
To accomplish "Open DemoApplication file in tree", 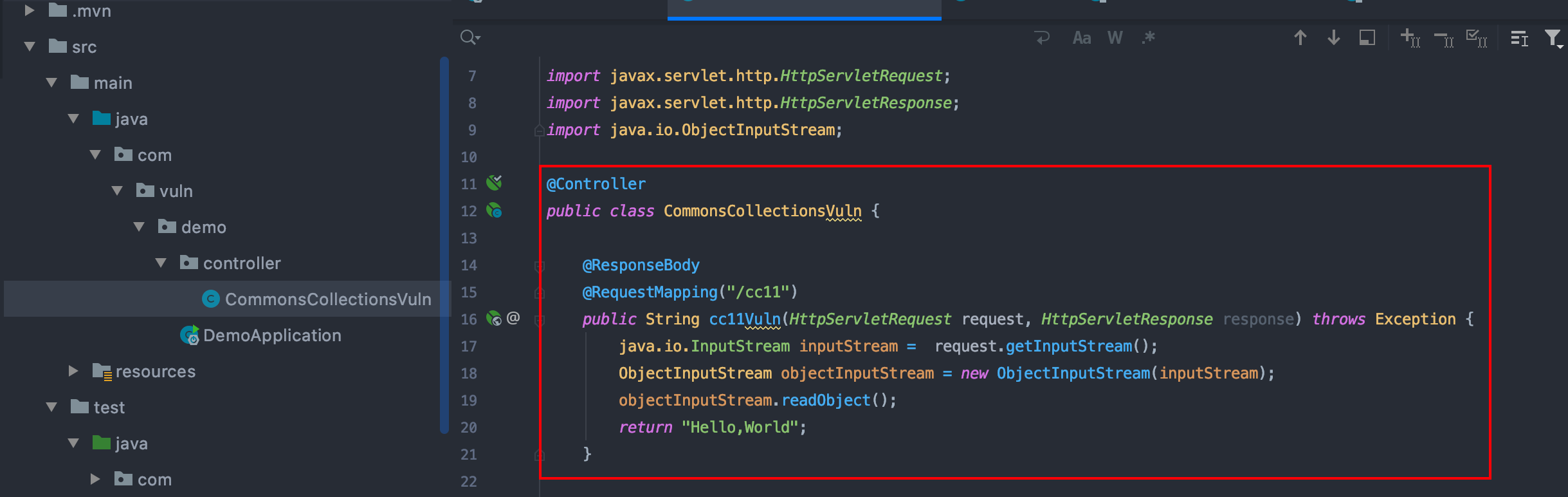I will click(271, 335).
